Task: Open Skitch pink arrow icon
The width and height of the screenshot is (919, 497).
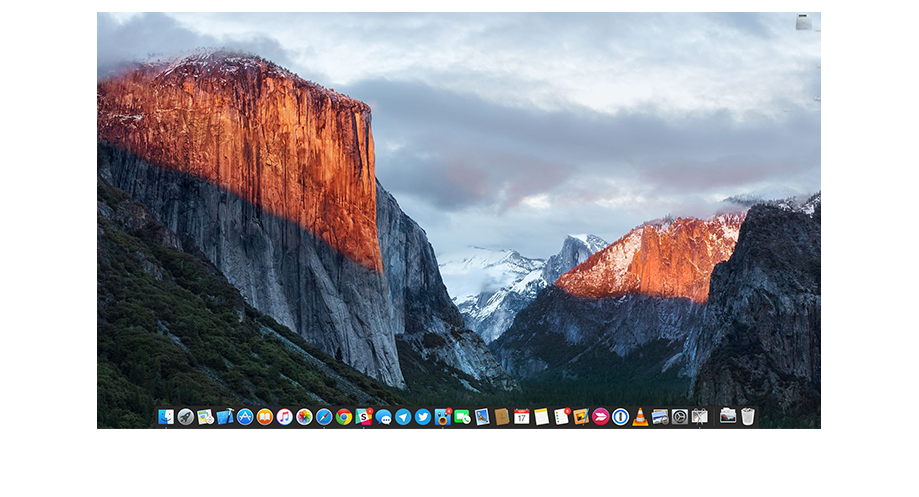Action: (x=601, y=417)
